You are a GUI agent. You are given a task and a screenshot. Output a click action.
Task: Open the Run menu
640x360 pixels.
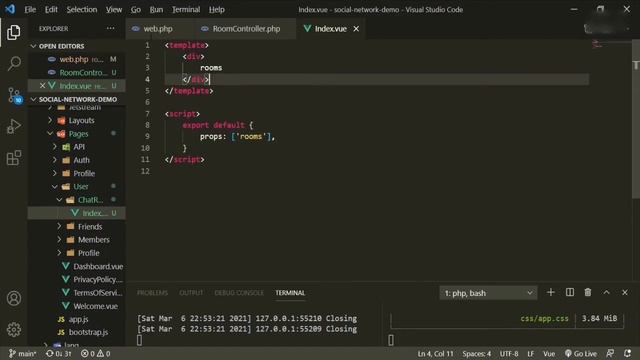coord(156,9)
